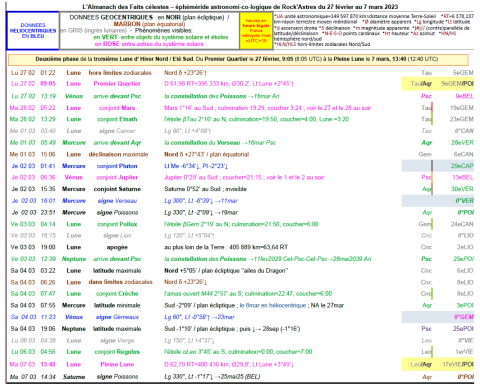This screenshot has height=384, width=480.
Task: Click Lune conjoint Regulus entry
Action: (x=117, y=352)
